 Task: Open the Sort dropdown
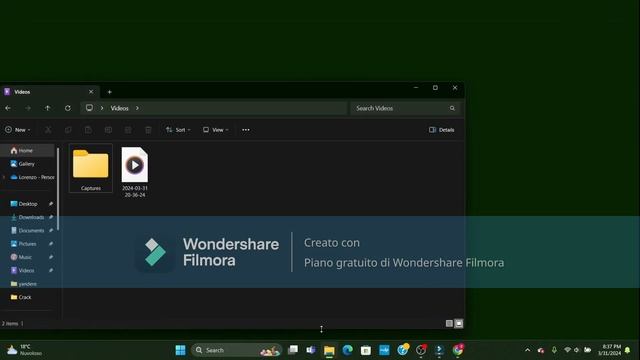pos(178,130)
